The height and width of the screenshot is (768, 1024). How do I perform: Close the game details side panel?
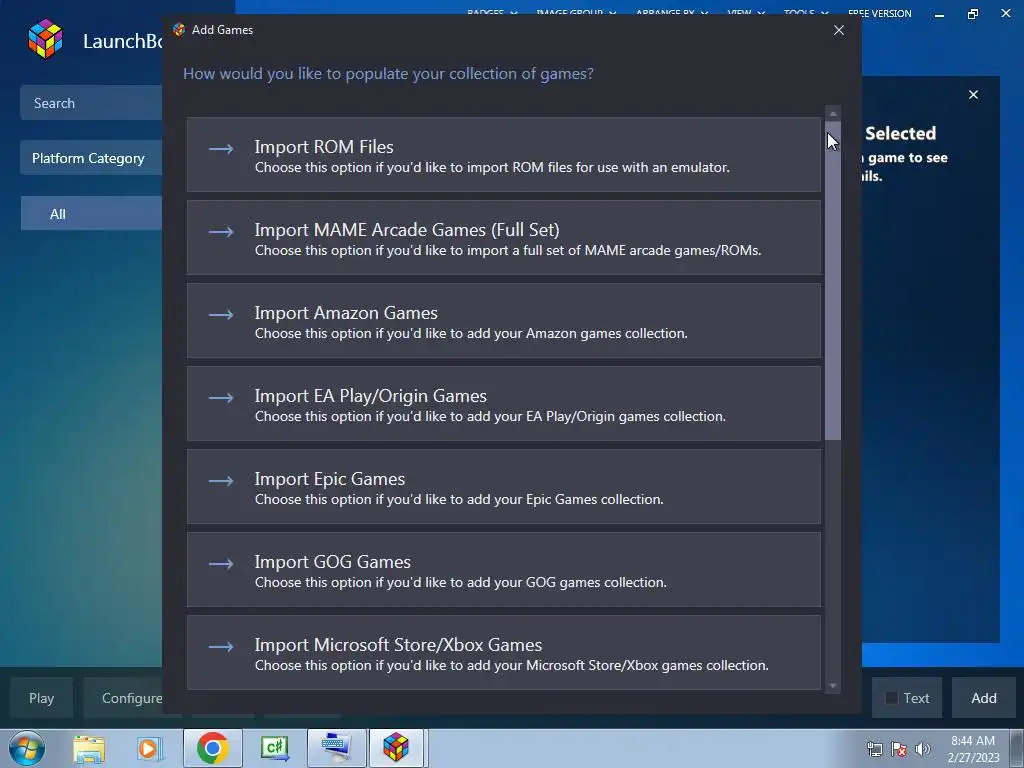(x=973, y=95)
